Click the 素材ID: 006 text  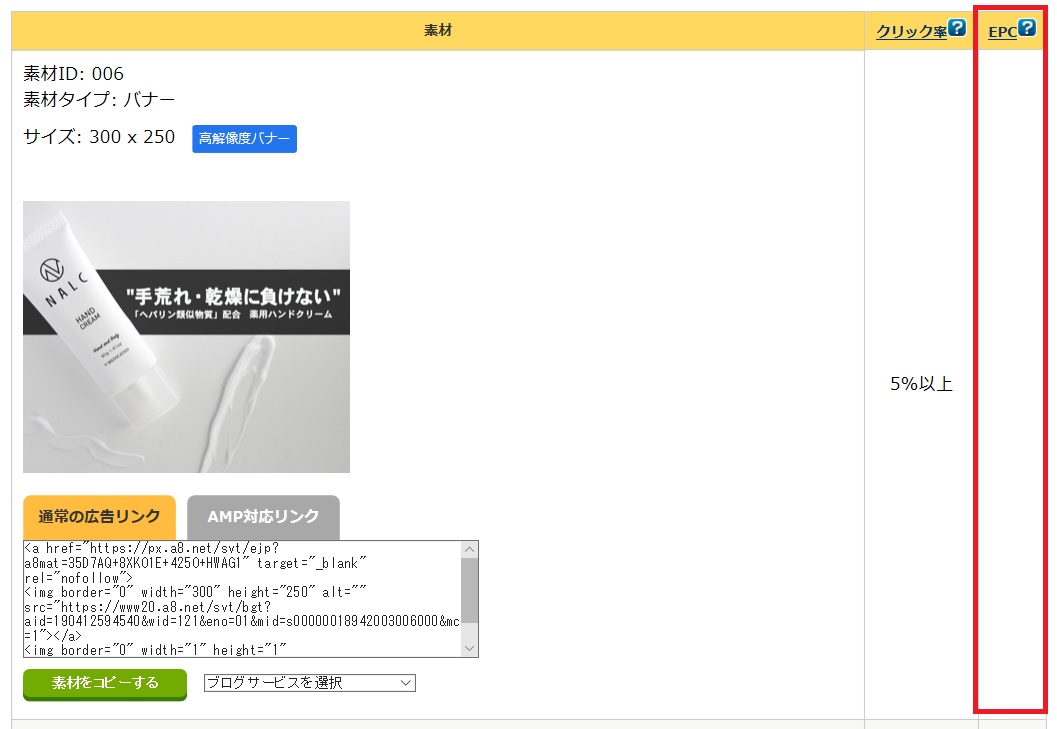pos(74,74)
